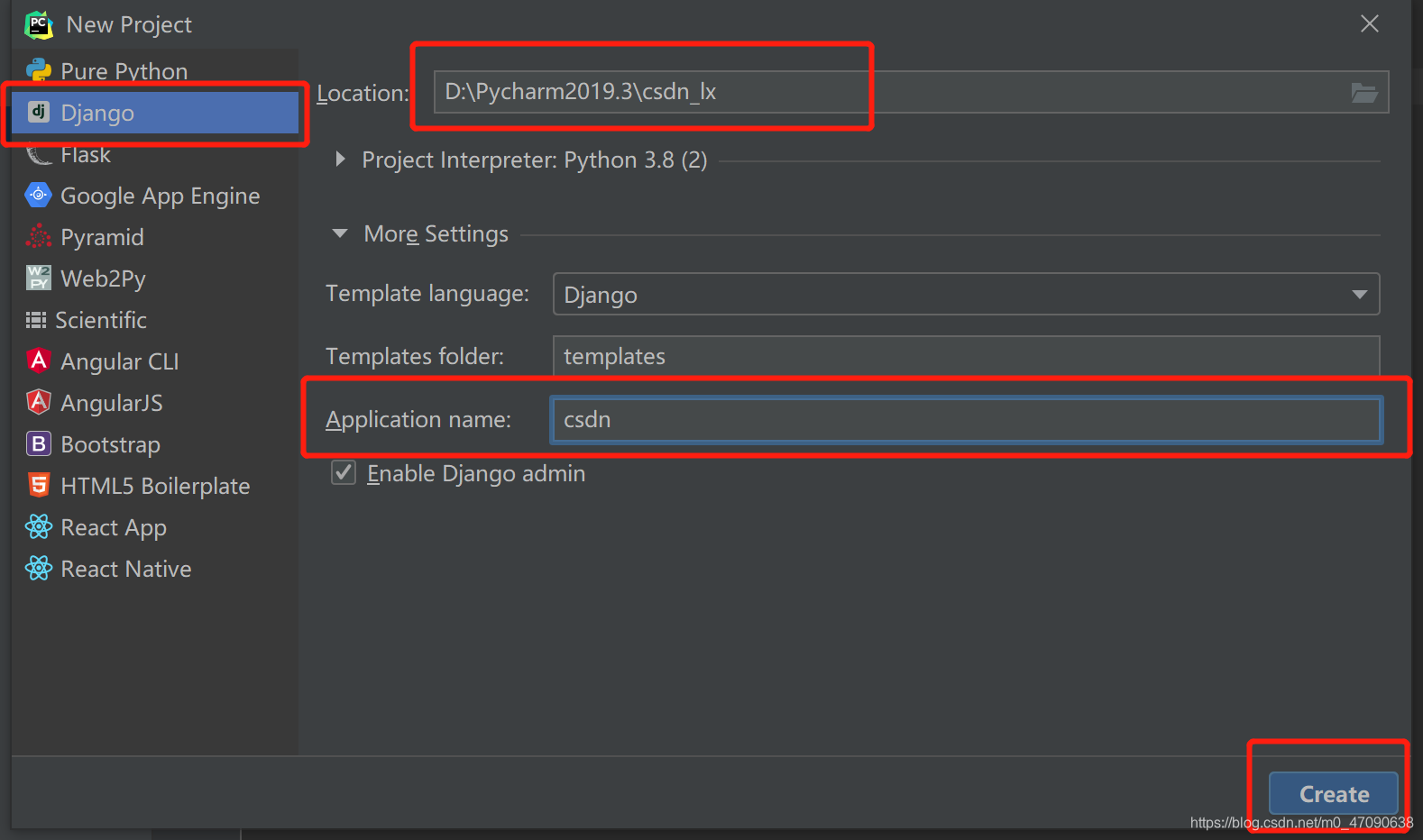The height and width of the screenshot is (840, 1423).
Task: Click the Pure Python snake icon
Action: coord(38,70)
